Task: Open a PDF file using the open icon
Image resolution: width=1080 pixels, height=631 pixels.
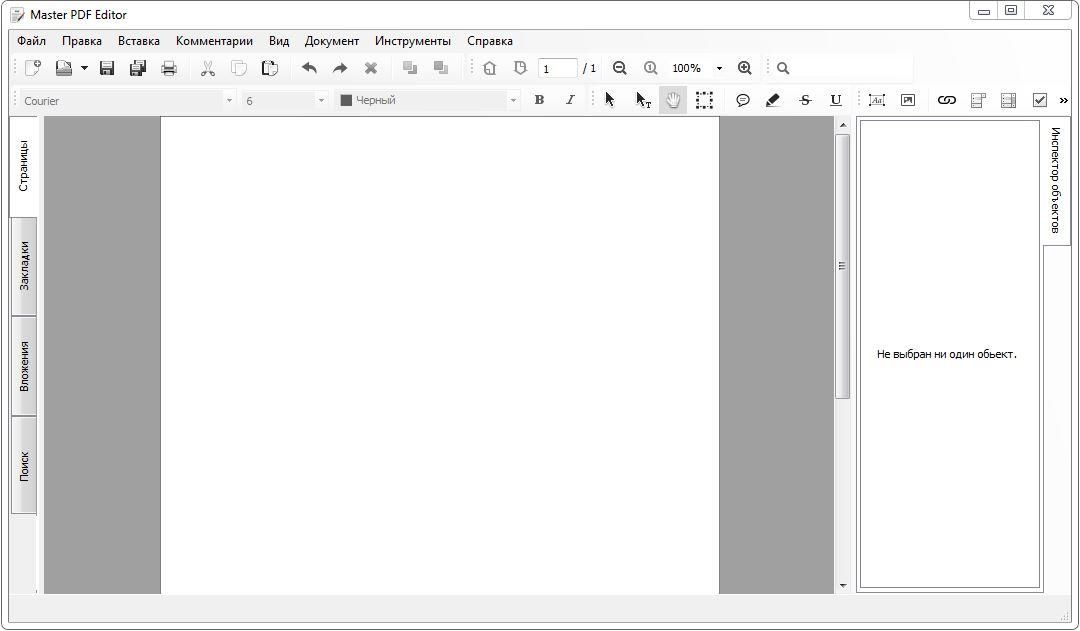Action: point(64,68)
